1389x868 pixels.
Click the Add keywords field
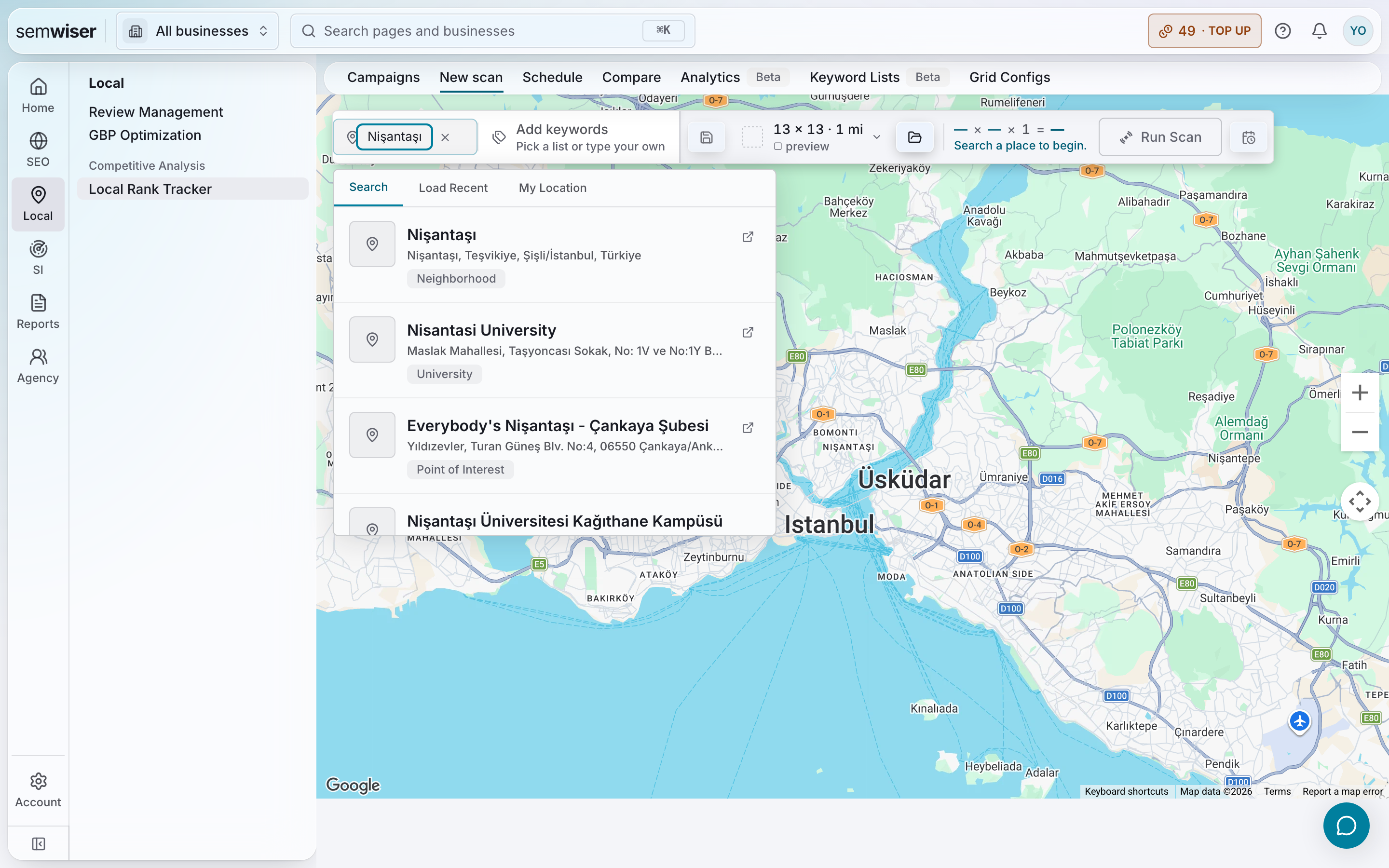pyautogui.click(x=579, y=137)
